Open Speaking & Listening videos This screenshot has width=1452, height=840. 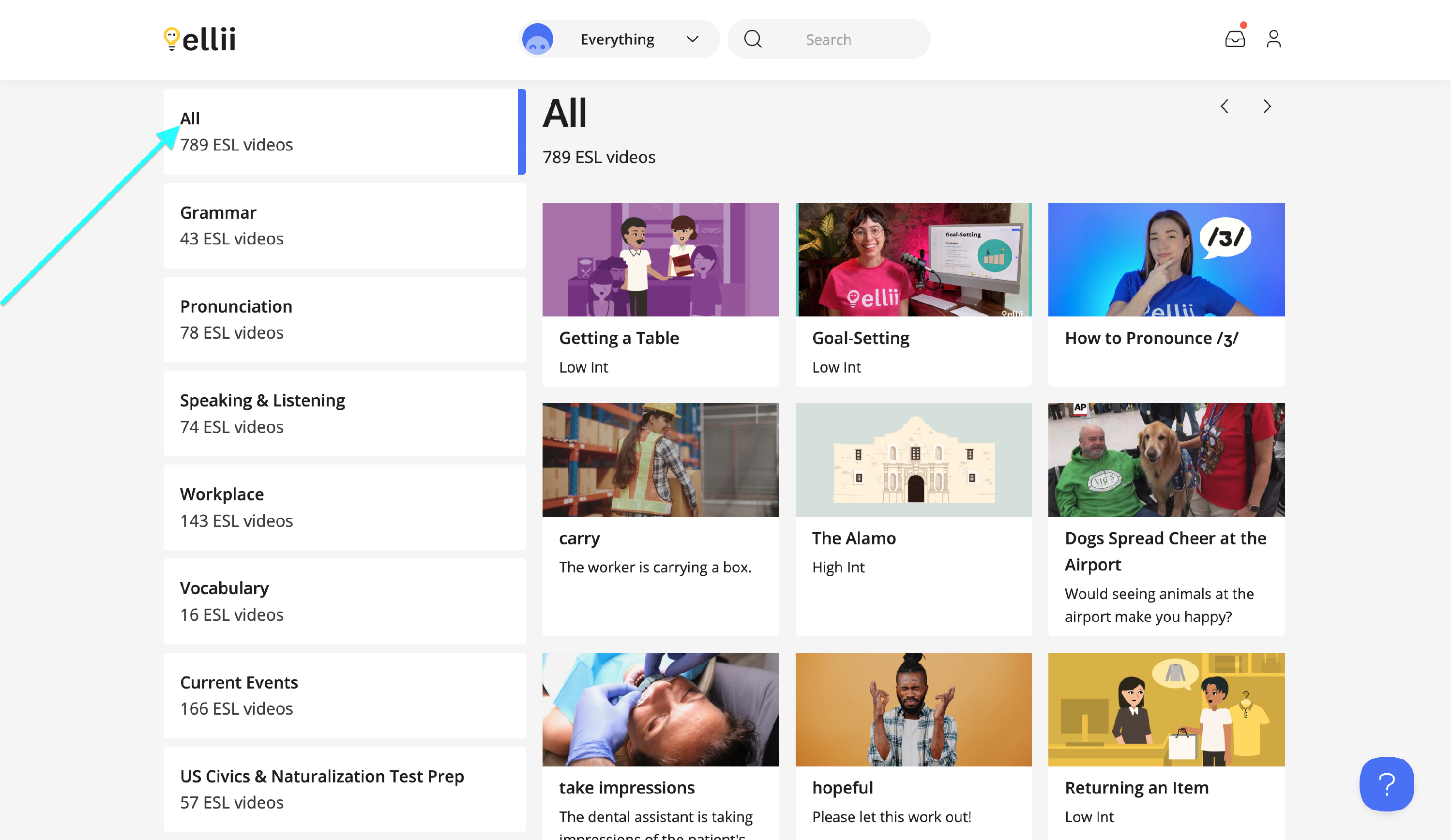click(x=344, y=413)
